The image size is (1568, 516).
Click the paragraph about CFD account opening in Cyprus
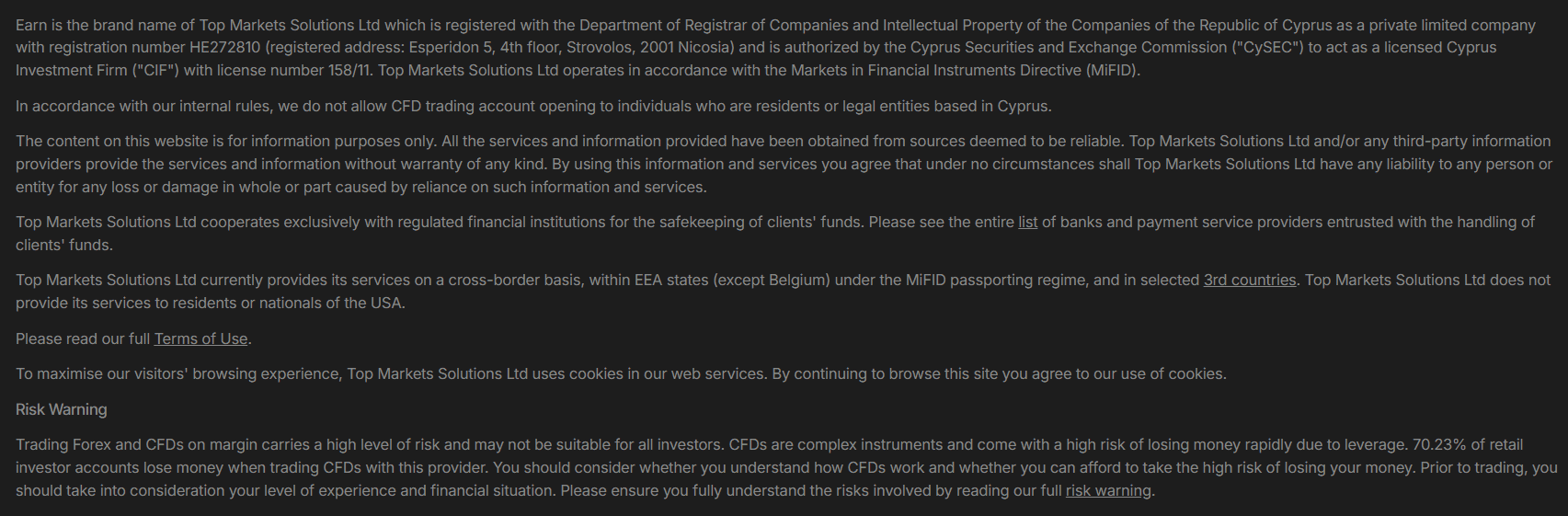point(533,107)
